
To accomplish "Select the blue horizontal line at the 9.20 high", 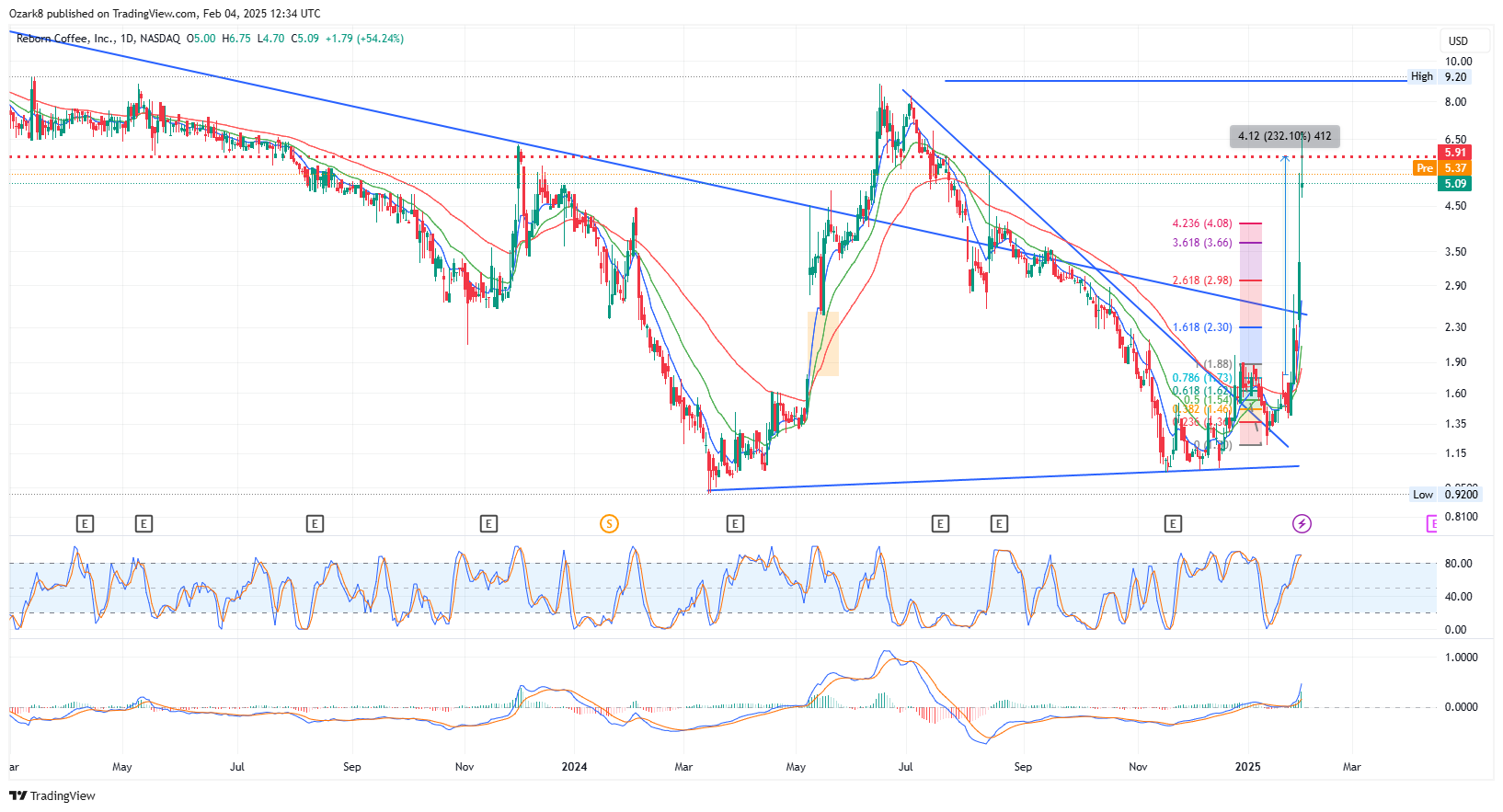I will (1176, 81).
